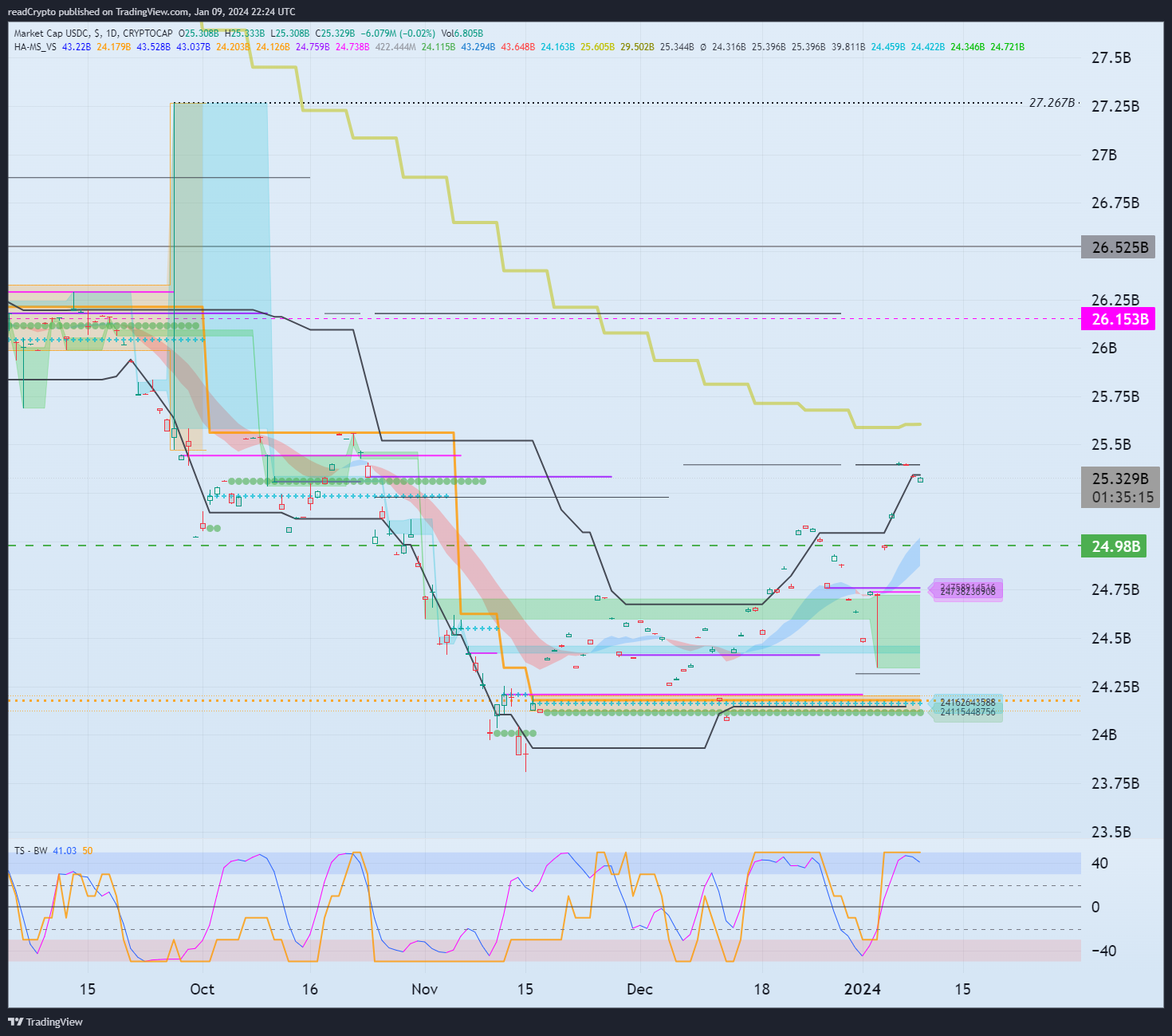Click the Nov label on the time axis

424,989
